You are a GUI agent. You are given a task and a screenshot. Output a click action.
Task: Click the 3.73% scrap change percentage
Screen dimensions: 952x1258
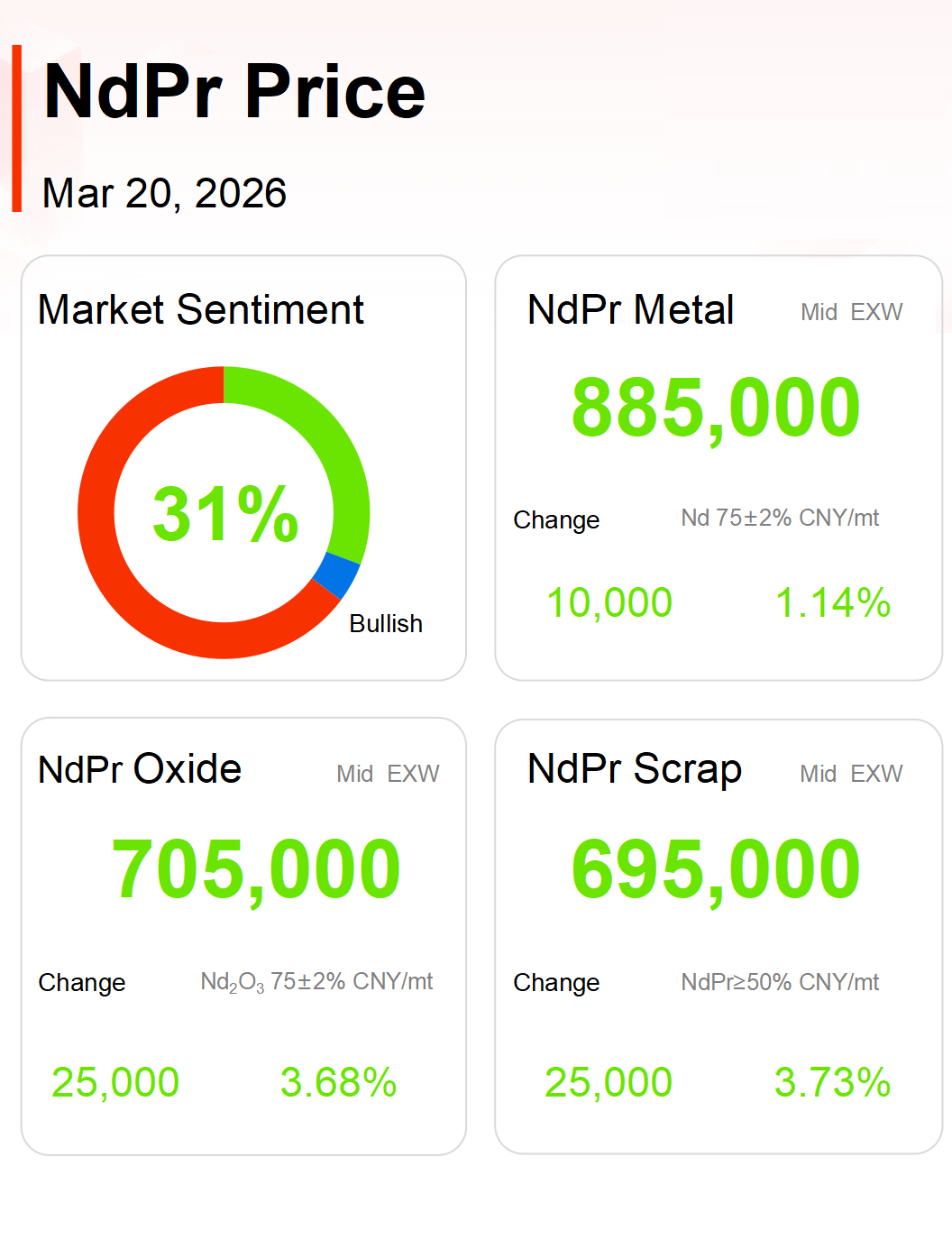point(832,1082)
